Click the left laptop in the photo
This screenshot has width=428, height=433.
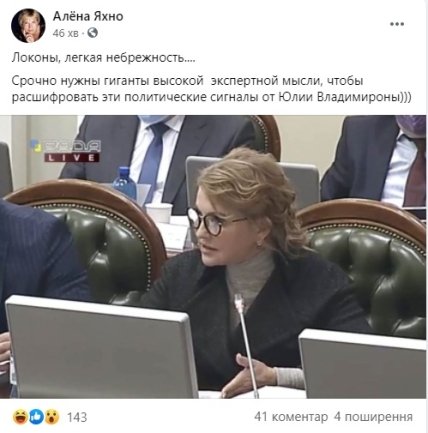tap(98, 347)
